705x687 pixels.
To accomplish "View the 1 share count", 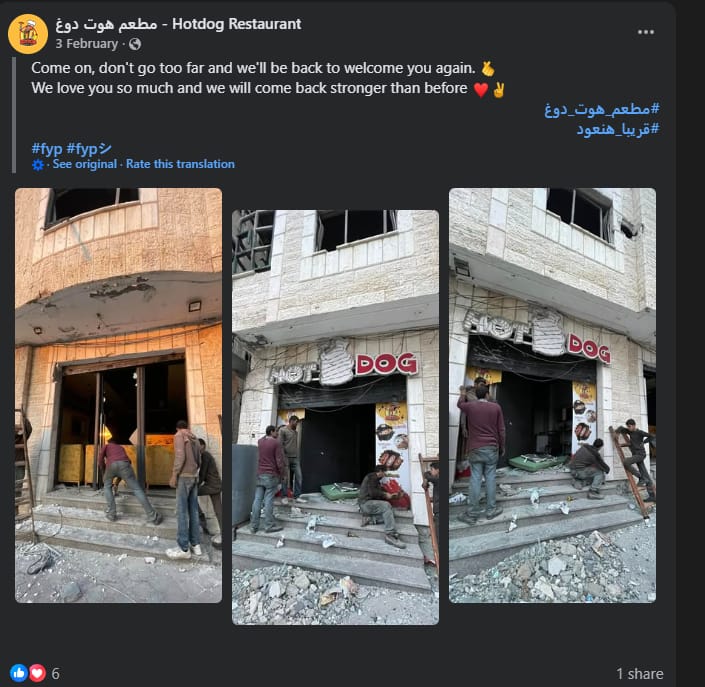I will pyautogui.click(x=640, y=674).
